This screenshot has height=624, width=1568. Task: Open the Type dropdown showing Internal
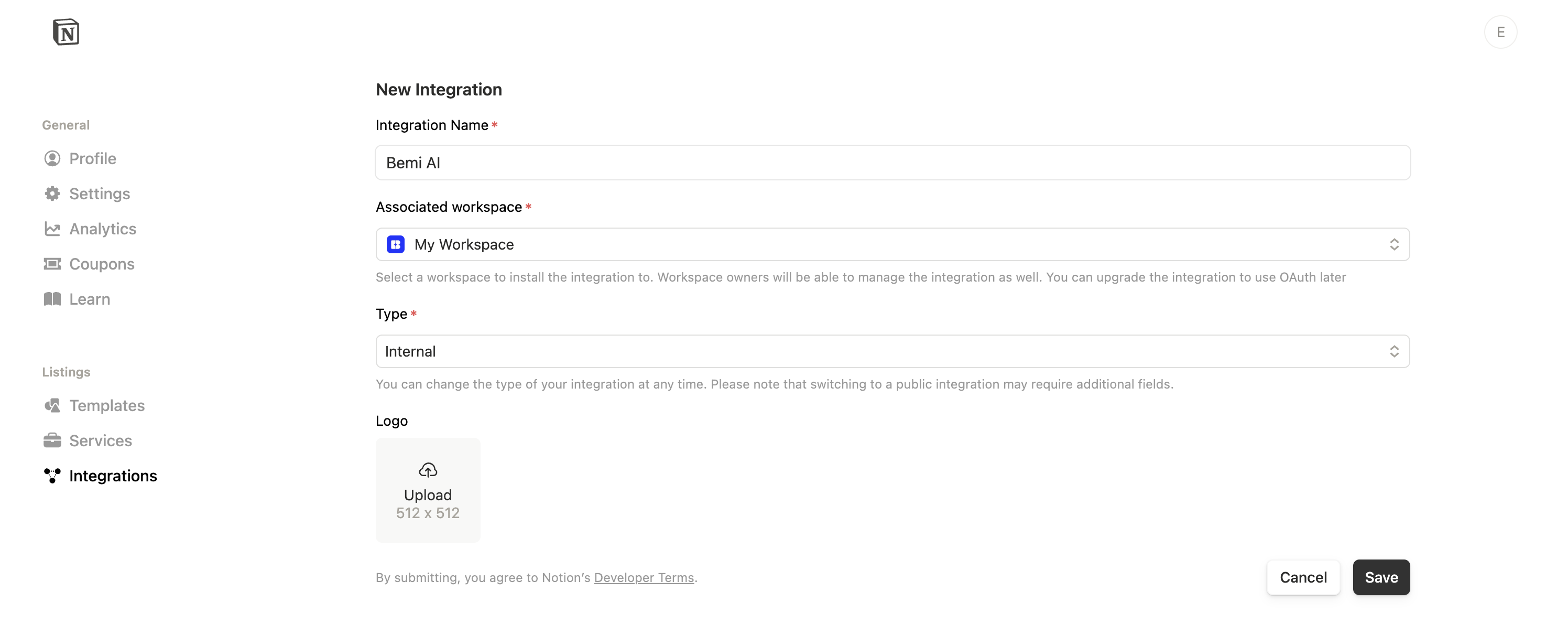click(892, 351)
